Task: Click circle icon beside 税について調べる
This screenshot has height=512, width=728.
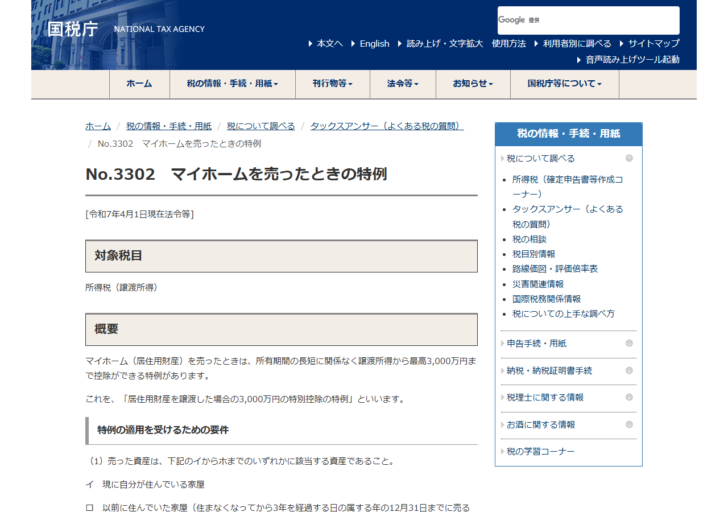Action: pyautogui.click(x=629, y=158)
